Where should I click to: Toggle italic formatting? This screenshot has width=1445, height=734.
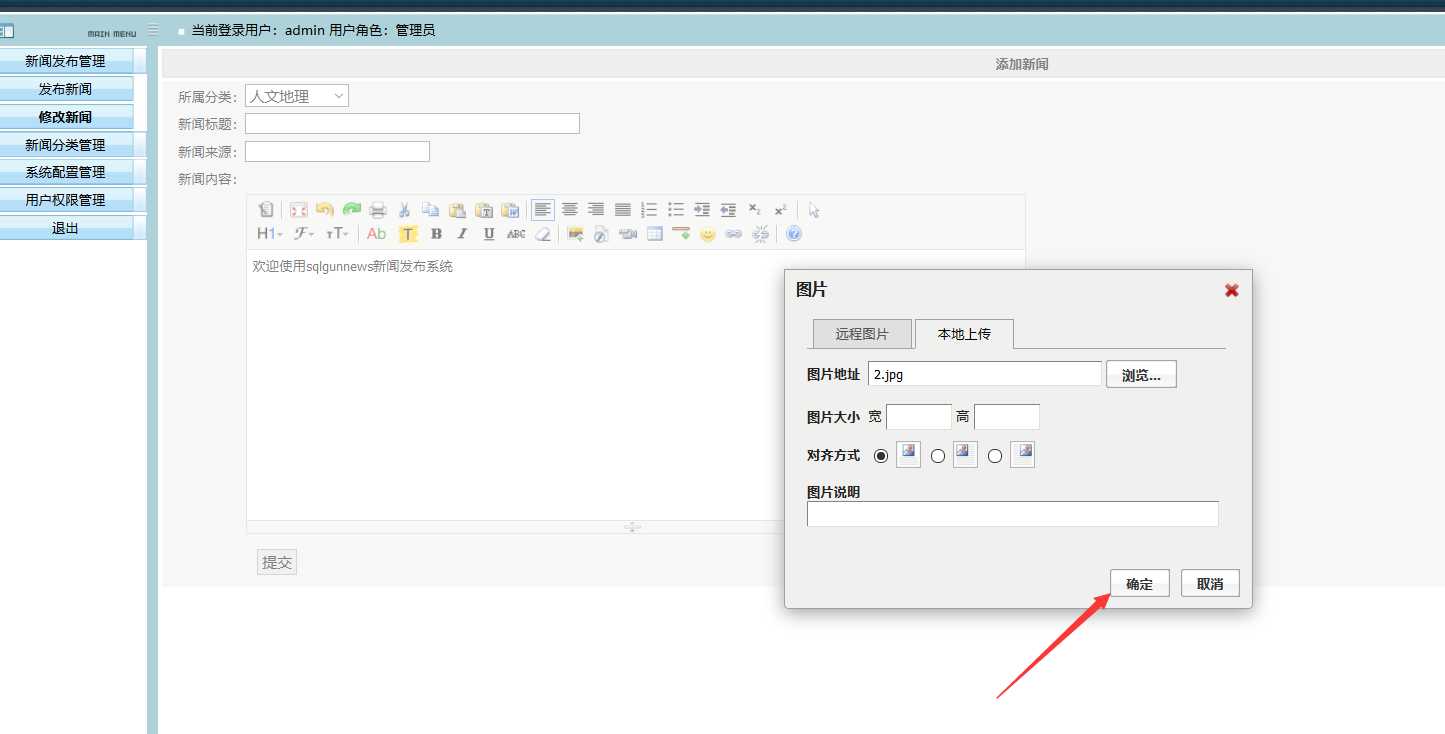point(462,234)
